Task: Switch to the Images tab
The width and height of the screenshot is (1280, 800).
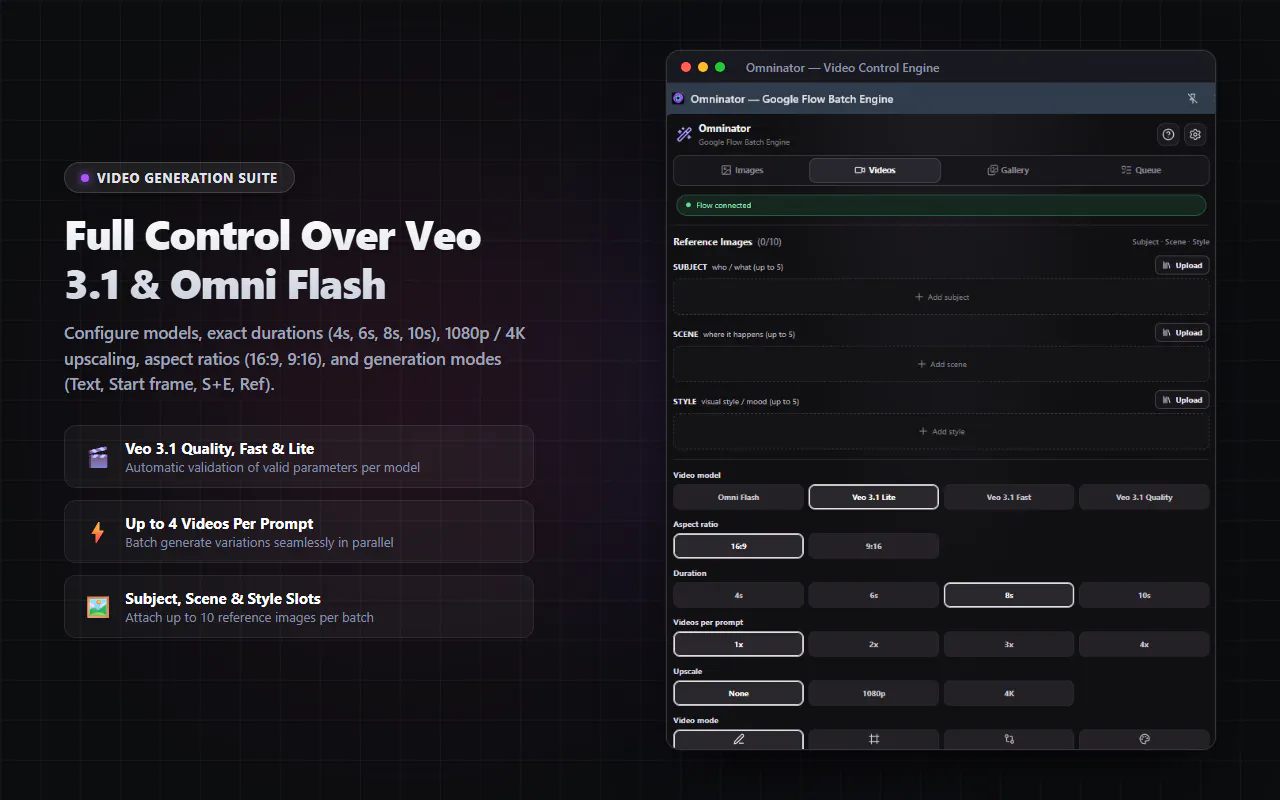Action: pos(742,170)
